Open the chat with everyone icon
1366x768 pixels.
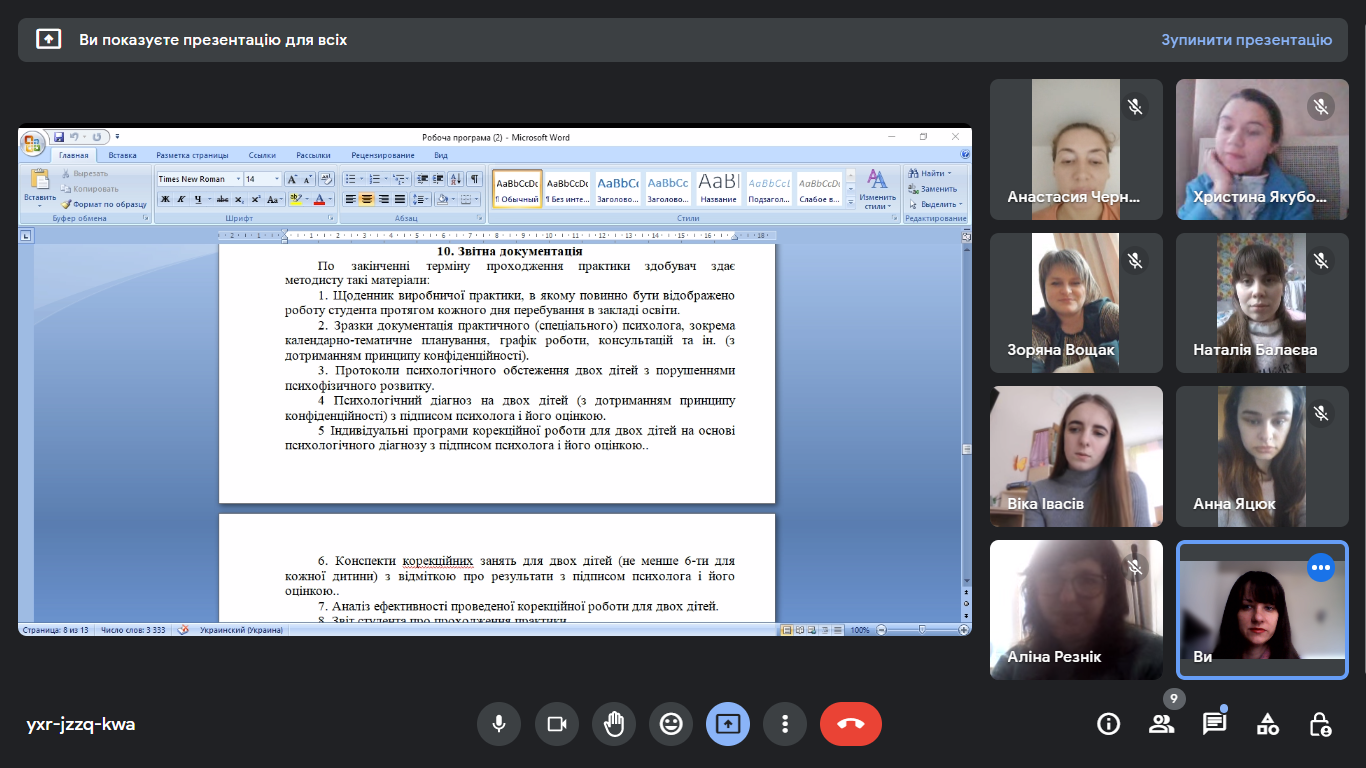1214,724
